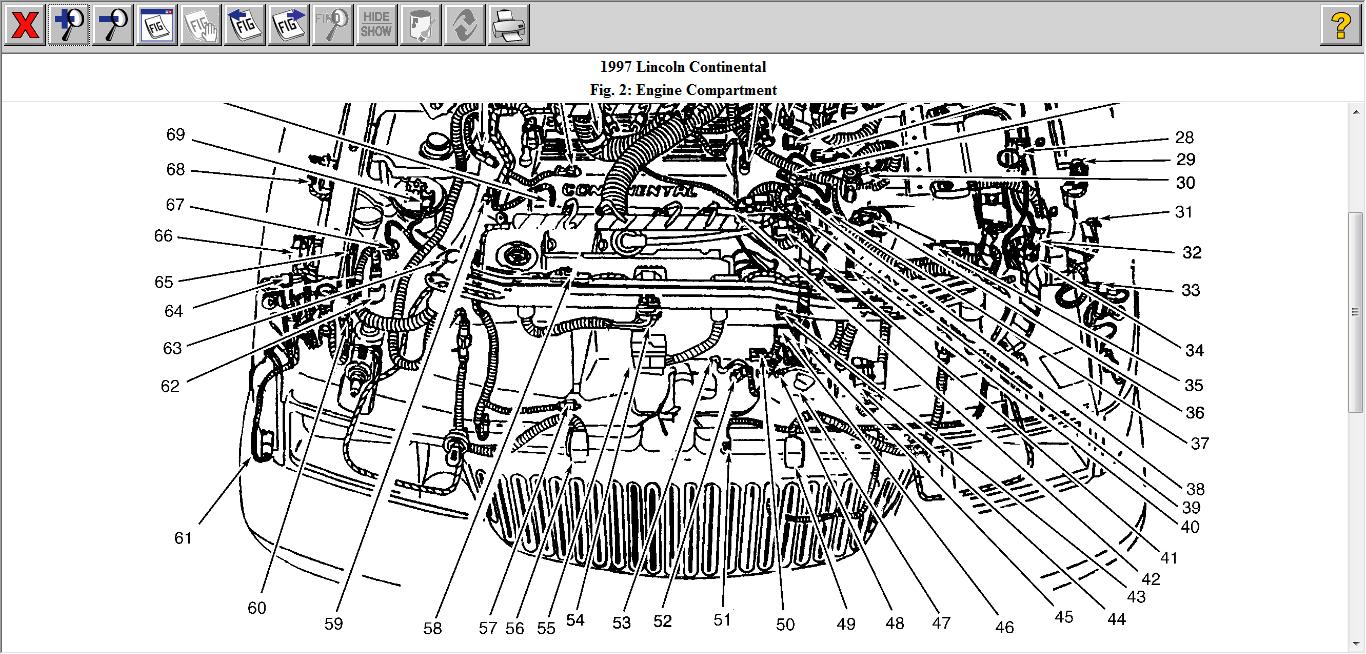Click the refresh arrows icon
This screenshot has width=1366, height=654.
[x=464, y=25]
